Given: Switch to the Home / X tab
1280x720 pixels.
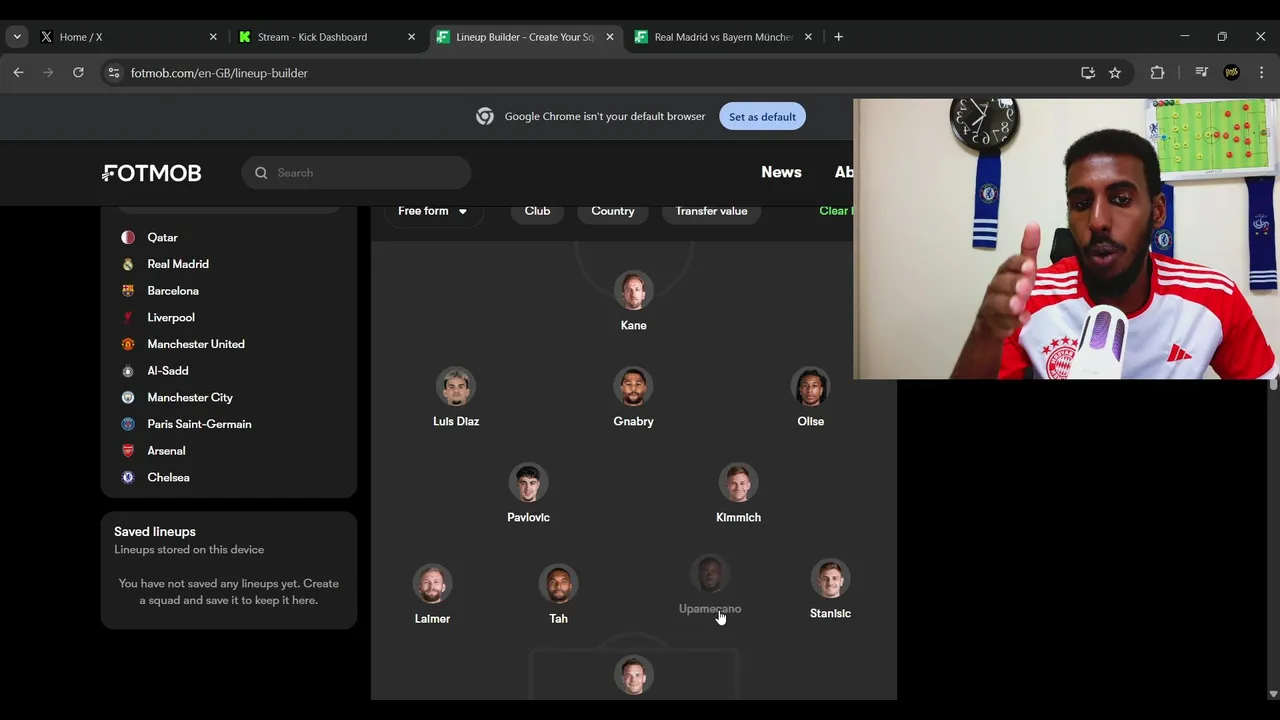Looking at the screenshot, I should click(x=129, y=37).
